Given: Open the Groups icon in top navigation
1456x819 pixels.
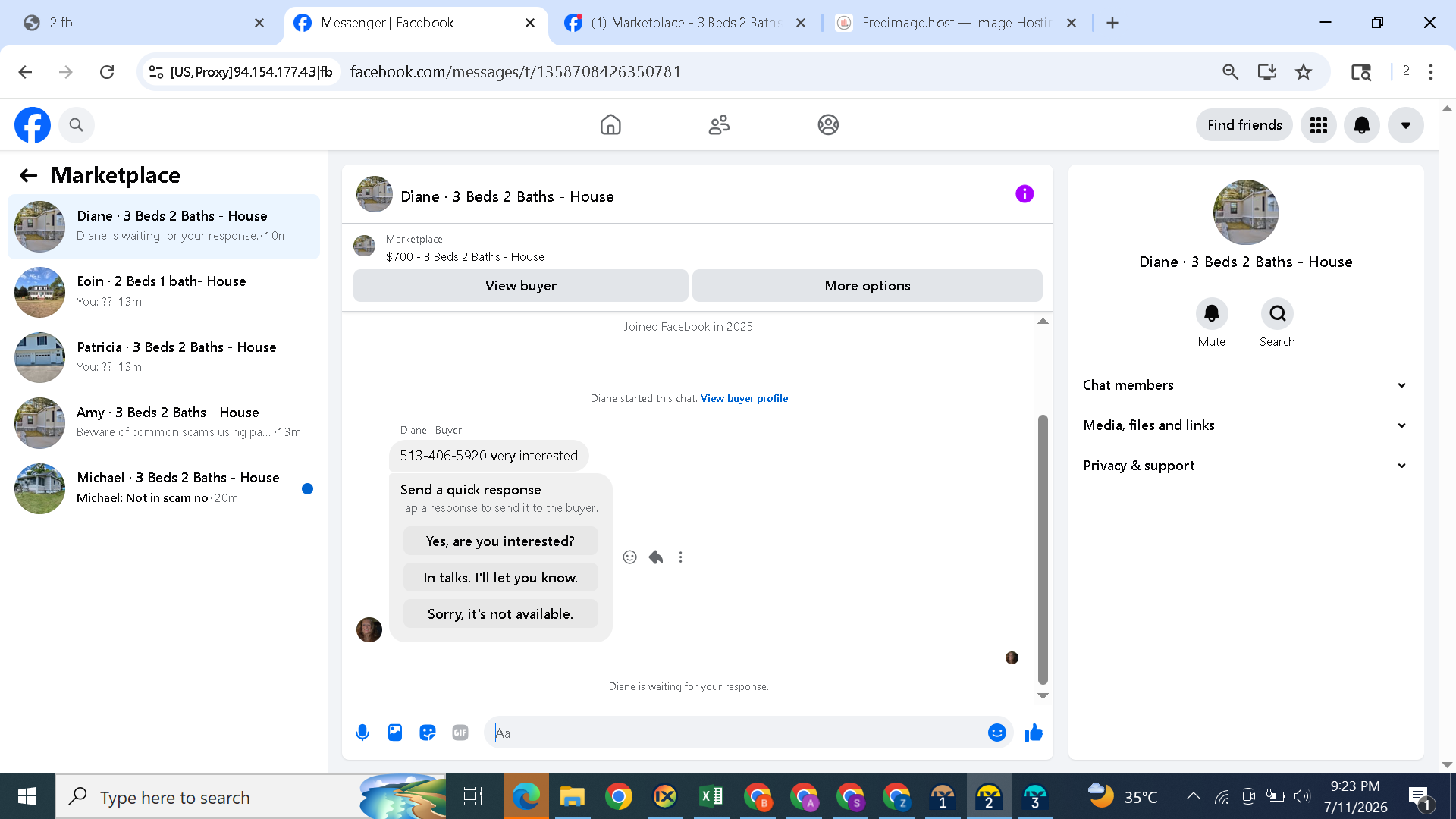Looking at the screenshot, I should 828,125.
